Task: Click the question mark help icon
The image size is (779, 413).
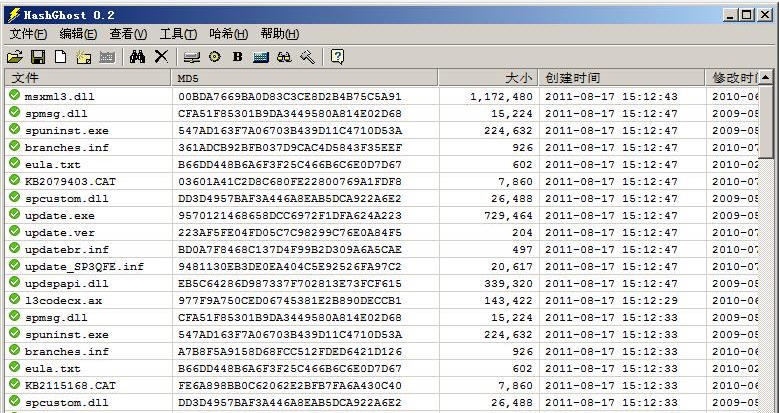Action: (x=337, y=57)
